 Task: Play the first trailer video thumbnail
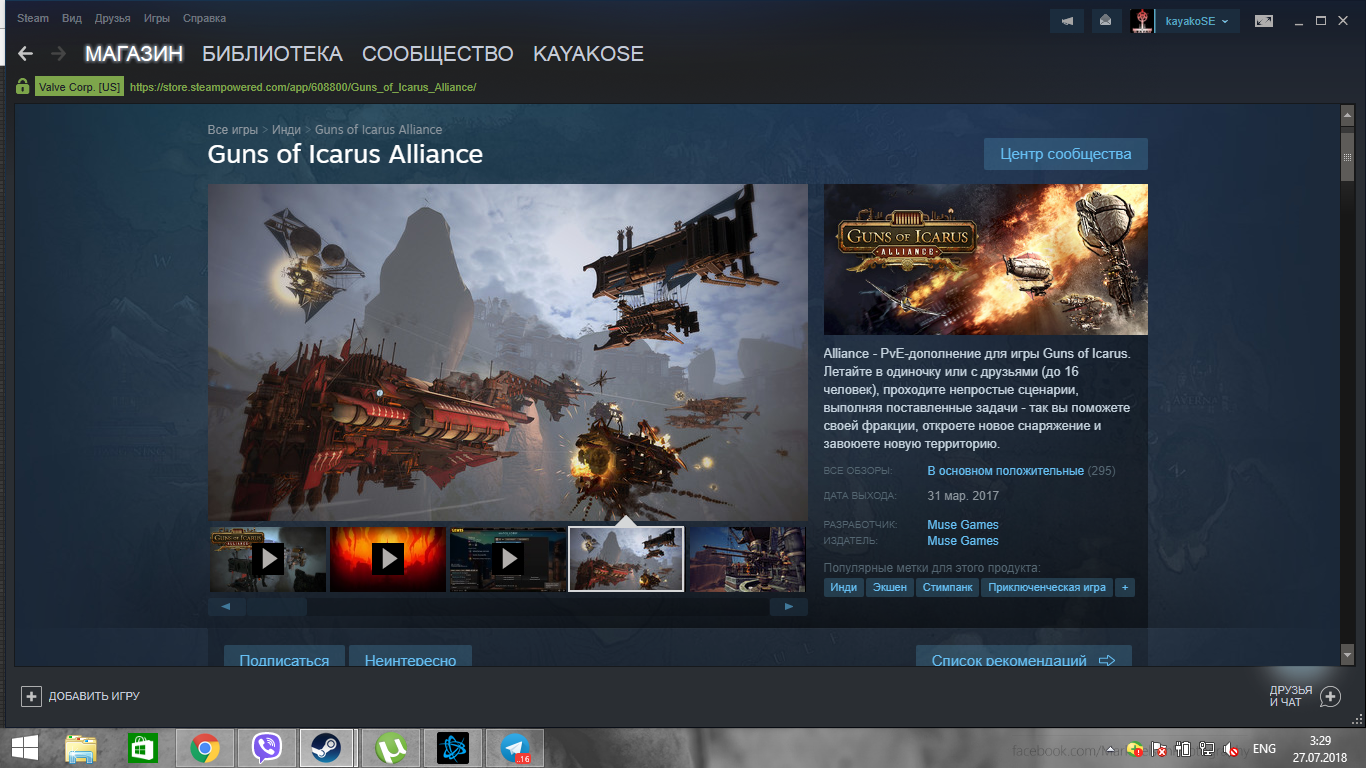(267, 558)
